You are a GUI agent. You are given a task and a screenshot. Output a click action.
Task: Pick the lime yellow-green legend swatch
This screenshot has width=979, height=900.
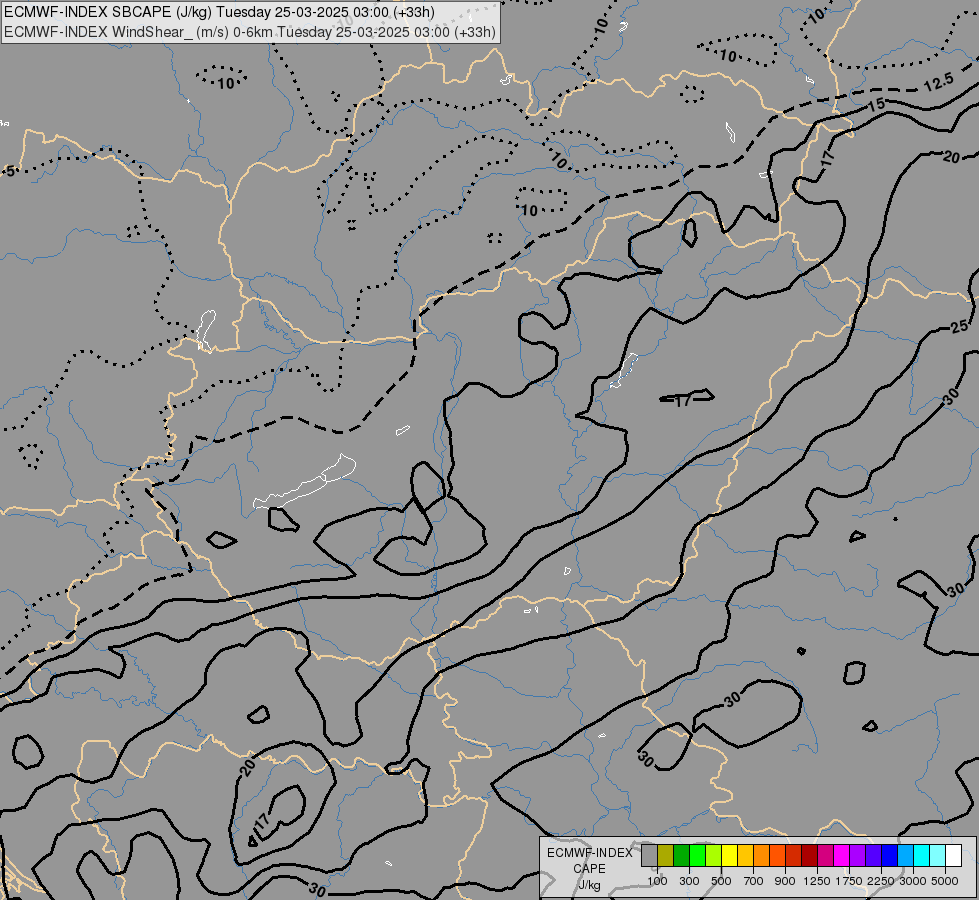(x=714, y=856)
